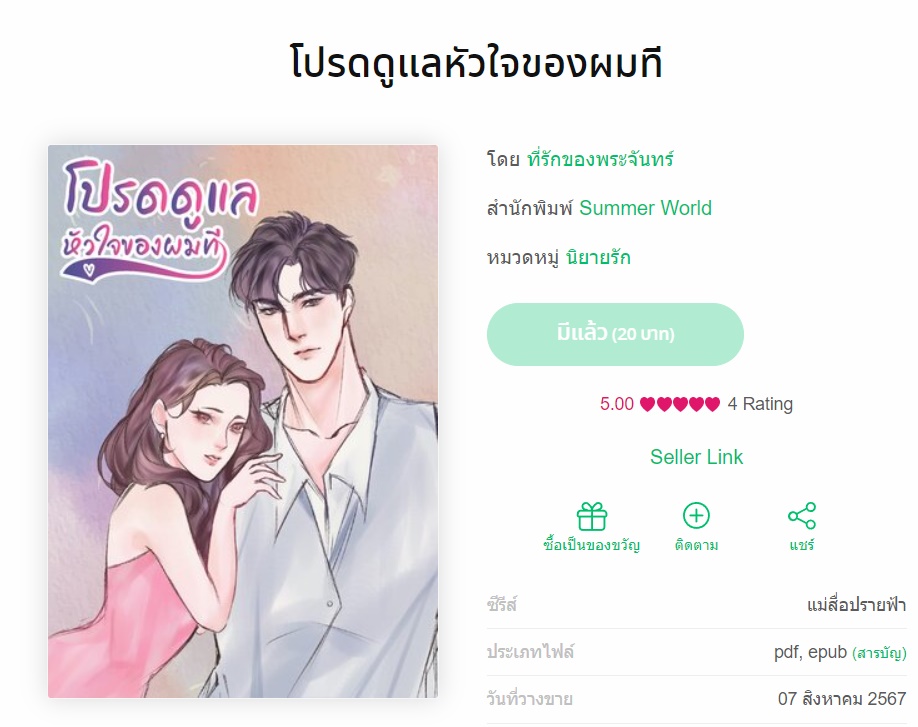Viewport: 918px width, 727px height.
Task: Open publisher Summer World link
Action: click(645, 208)
